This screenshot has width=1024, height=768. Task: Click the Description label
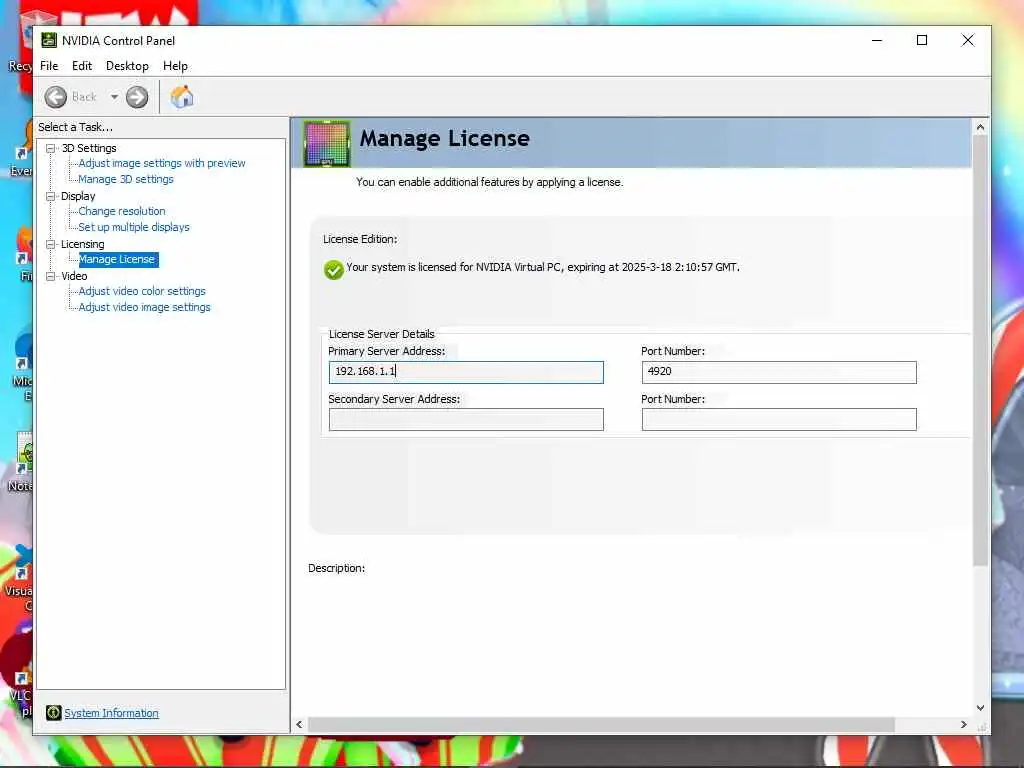[x=336, y=568]
